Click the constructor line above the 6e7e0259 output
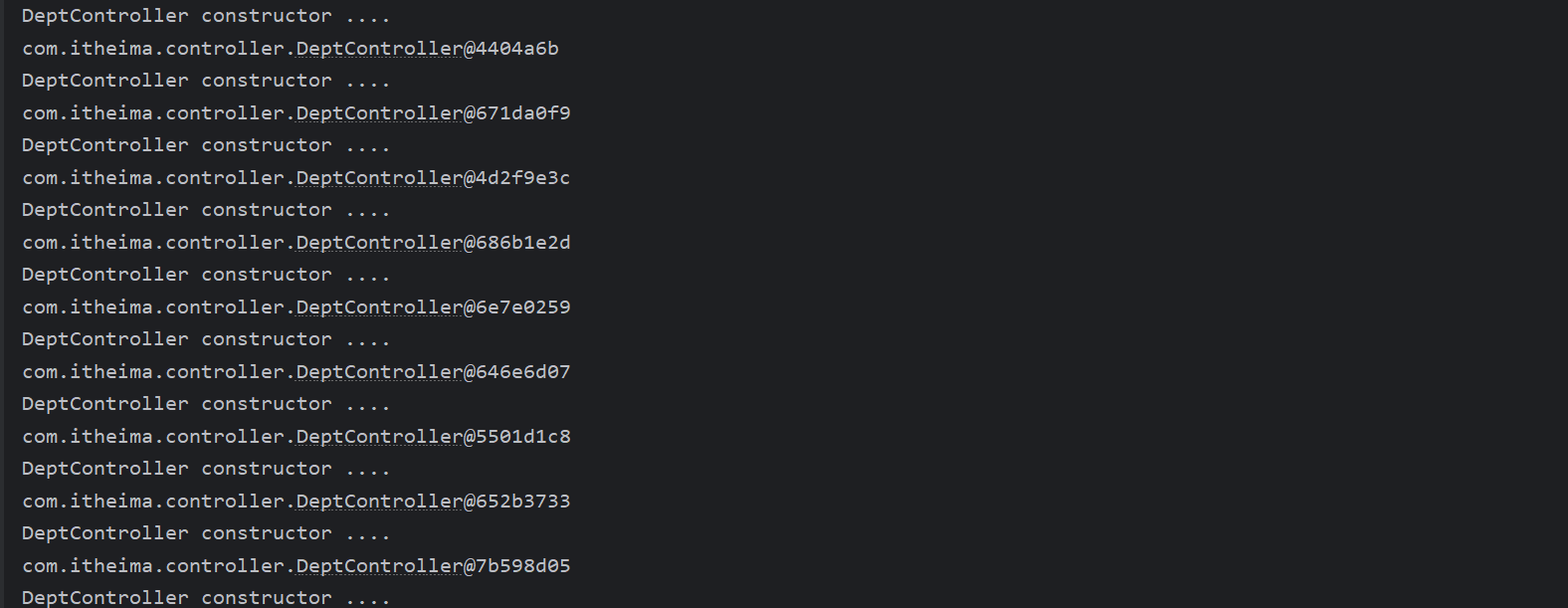Screen dimensions: 1568x608 (206, 275)
